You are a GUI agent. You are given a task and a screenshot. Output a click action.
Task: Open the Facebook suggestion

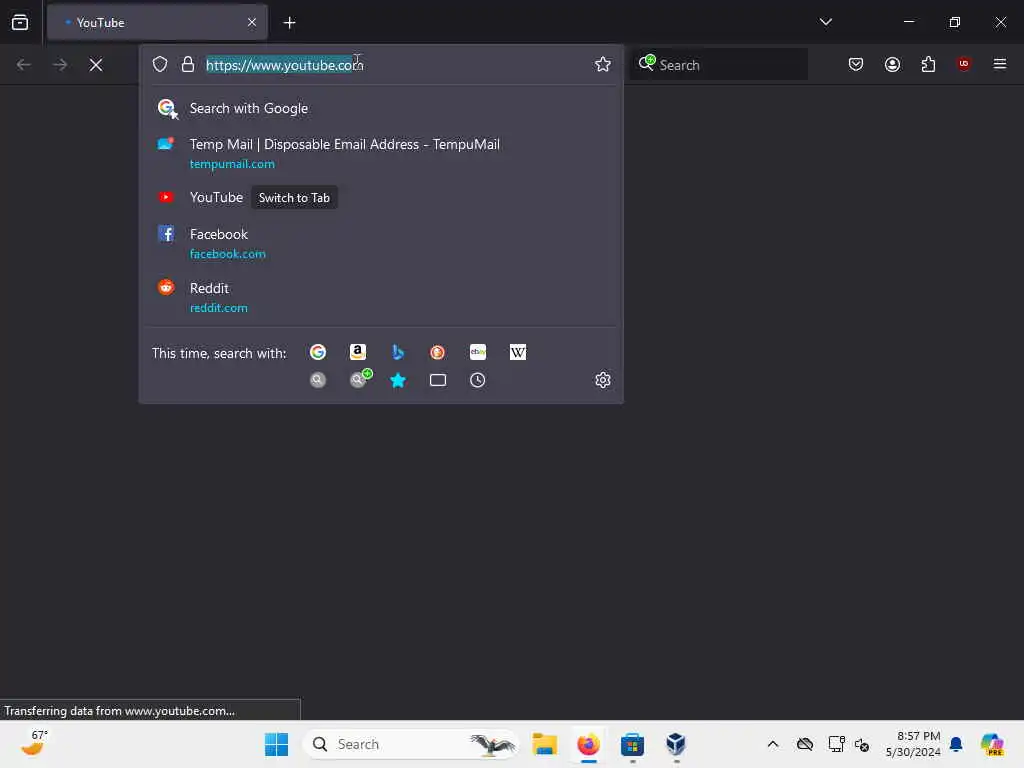381,243
